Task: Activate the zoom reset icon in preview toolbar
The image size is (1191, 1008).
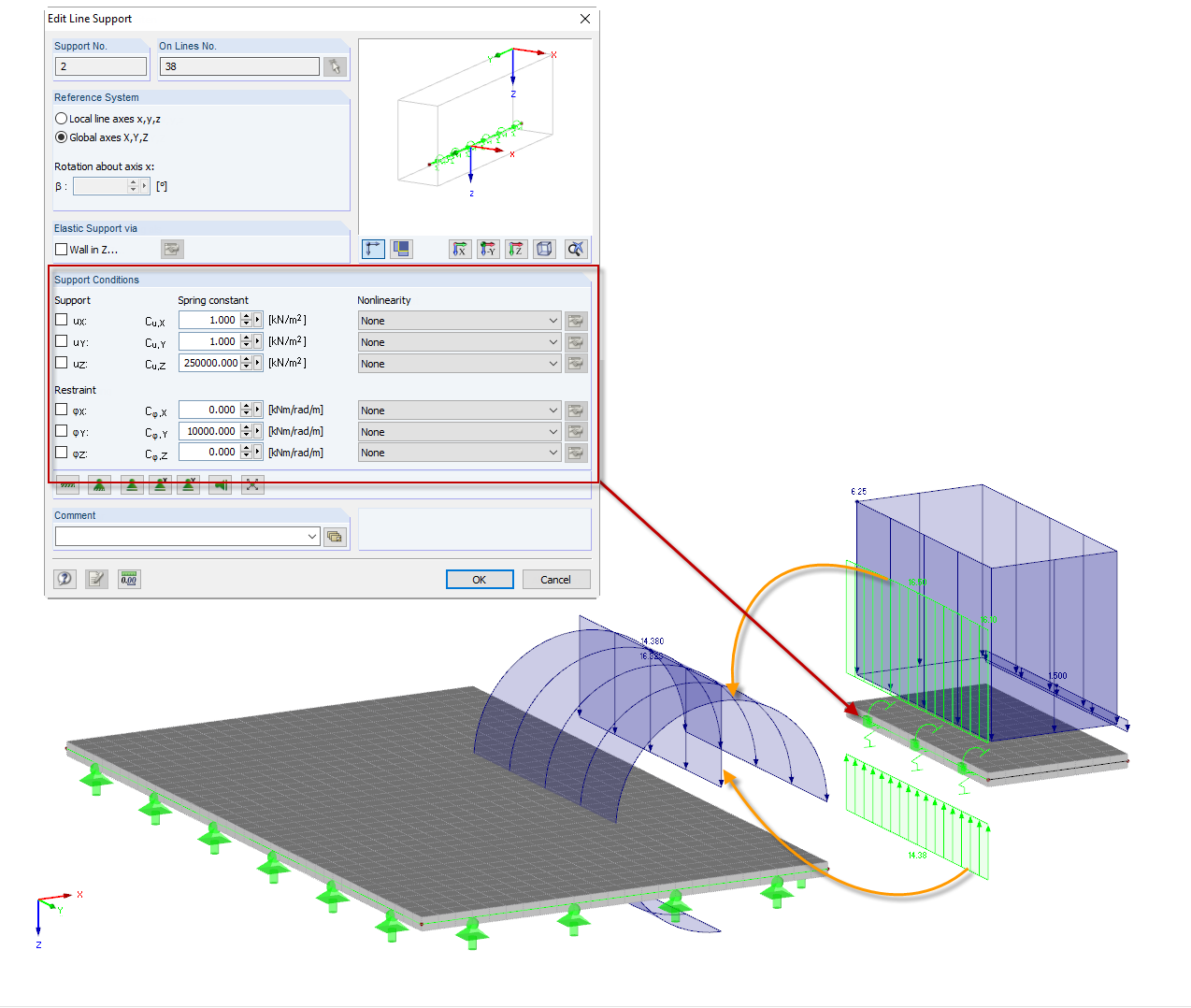Action: (x=576, y=249)
